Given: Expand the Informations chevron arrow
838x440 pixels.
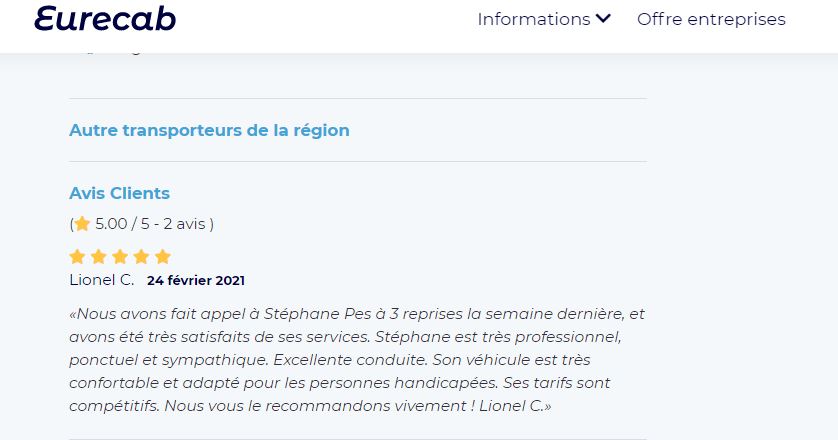Looking at the screenshot, I should (603, 19).
